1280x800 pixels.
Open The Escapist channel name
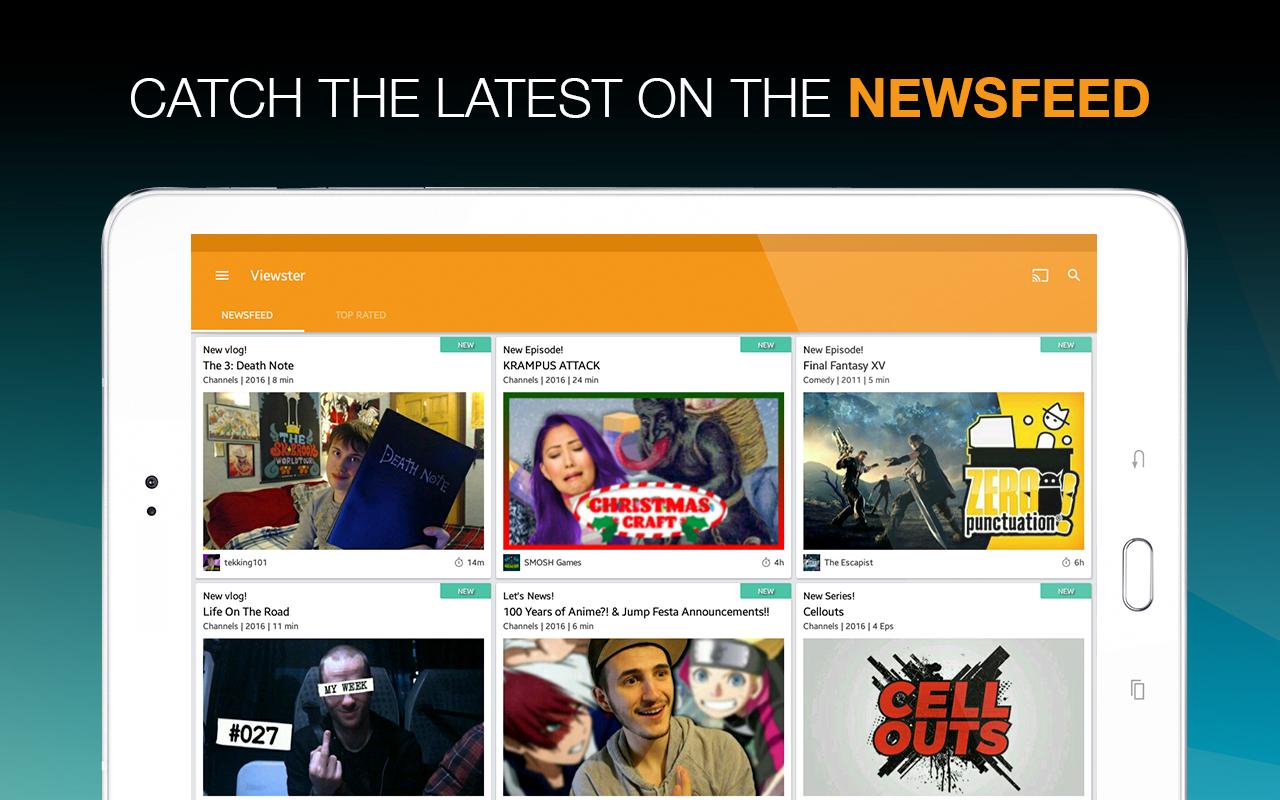point(848,563)
